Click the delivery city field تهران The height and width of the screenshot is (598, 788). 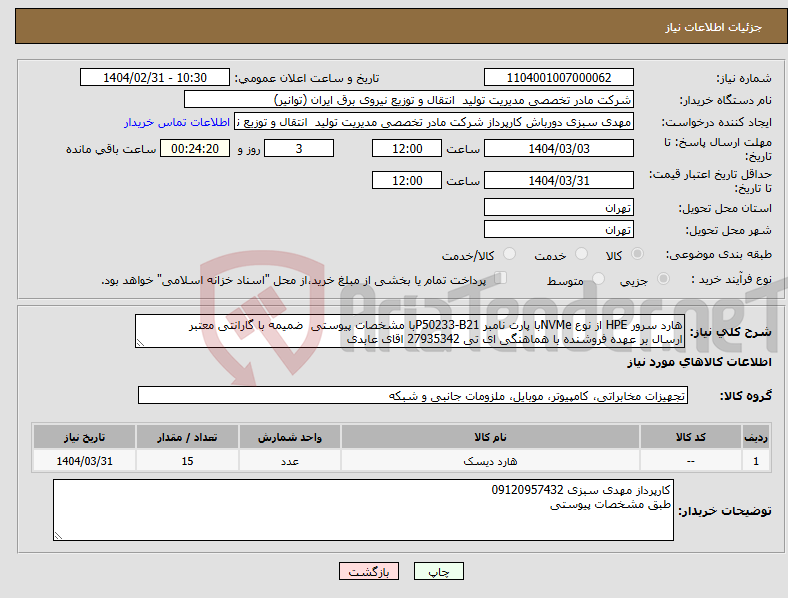tap(558, 230)
